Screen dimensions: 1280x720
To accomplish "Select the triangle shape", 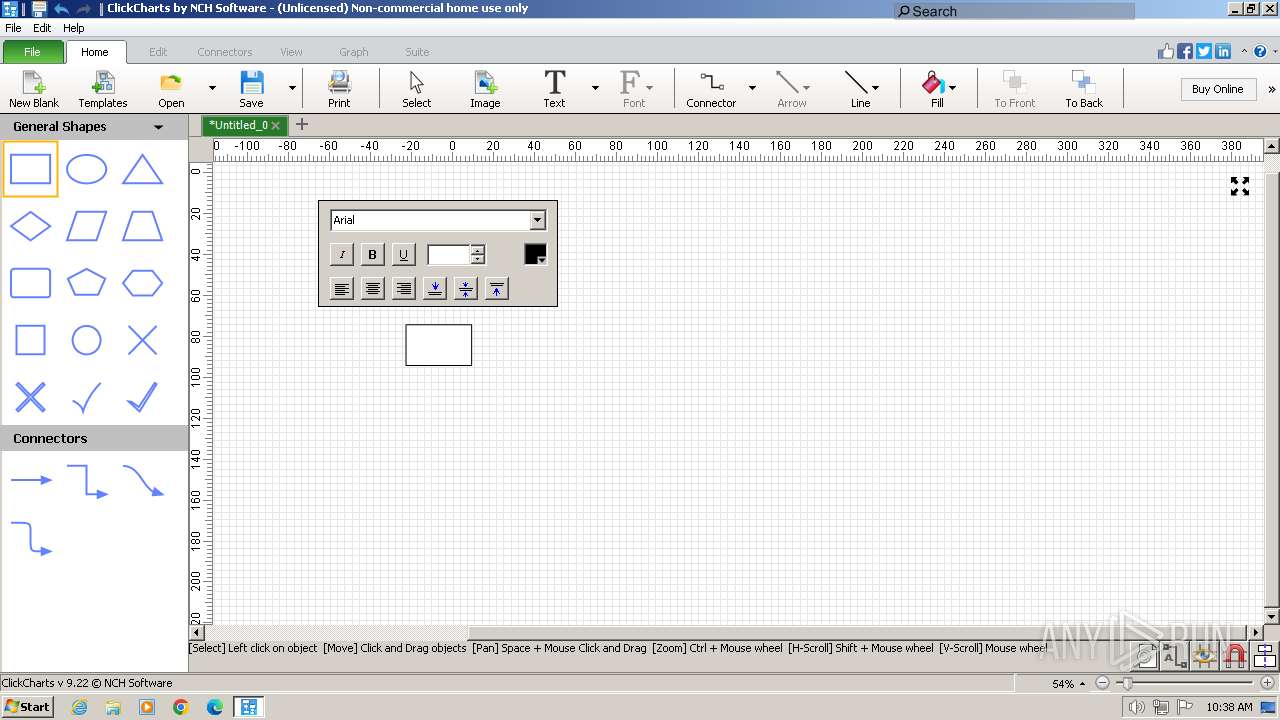I will click(x=142, y=169).
